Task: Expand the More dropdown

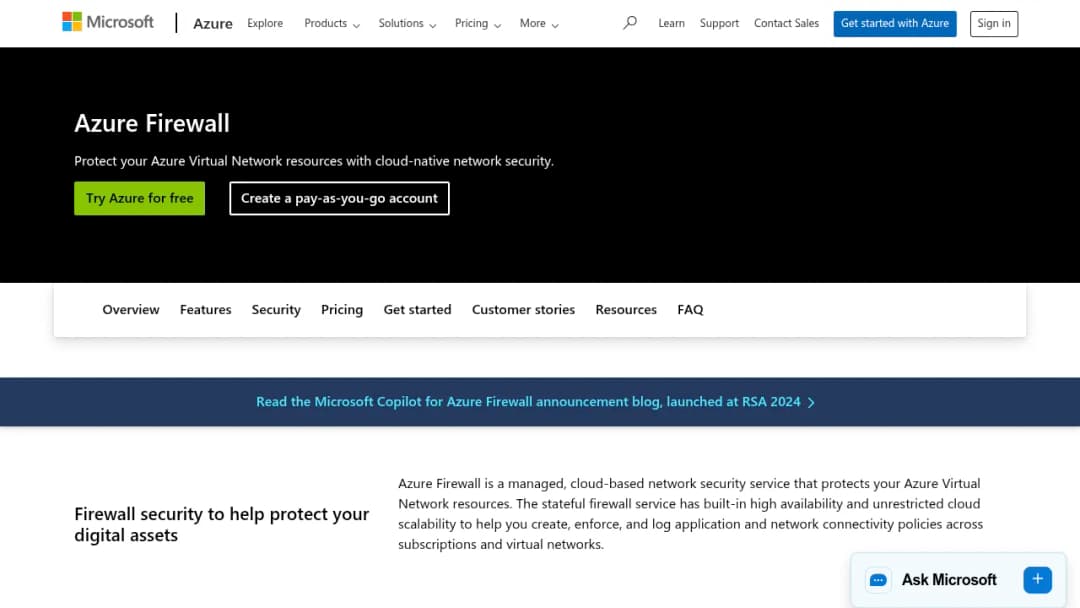Action: 539,23
